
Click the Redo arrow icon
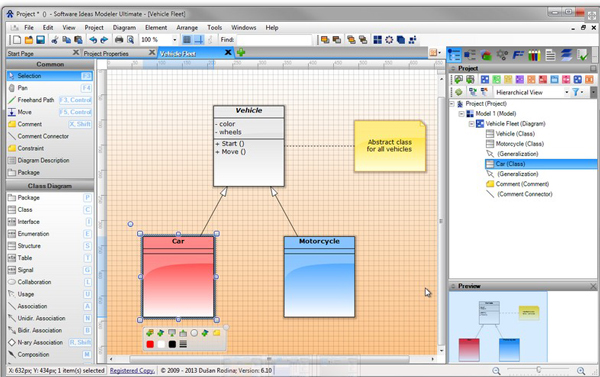(104, 39)
